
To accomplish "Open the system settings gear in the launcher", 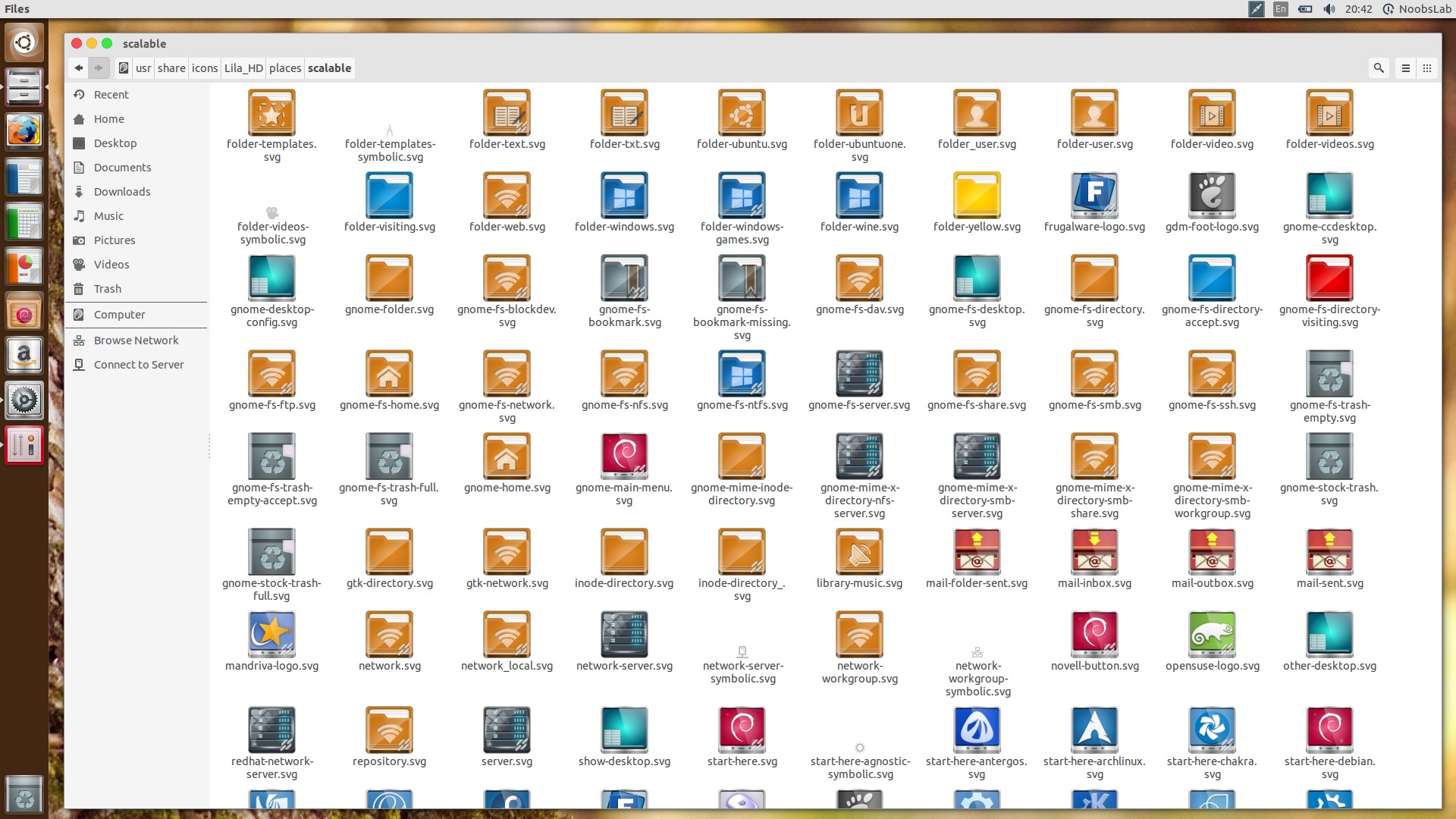I will (x=24, y=400).
